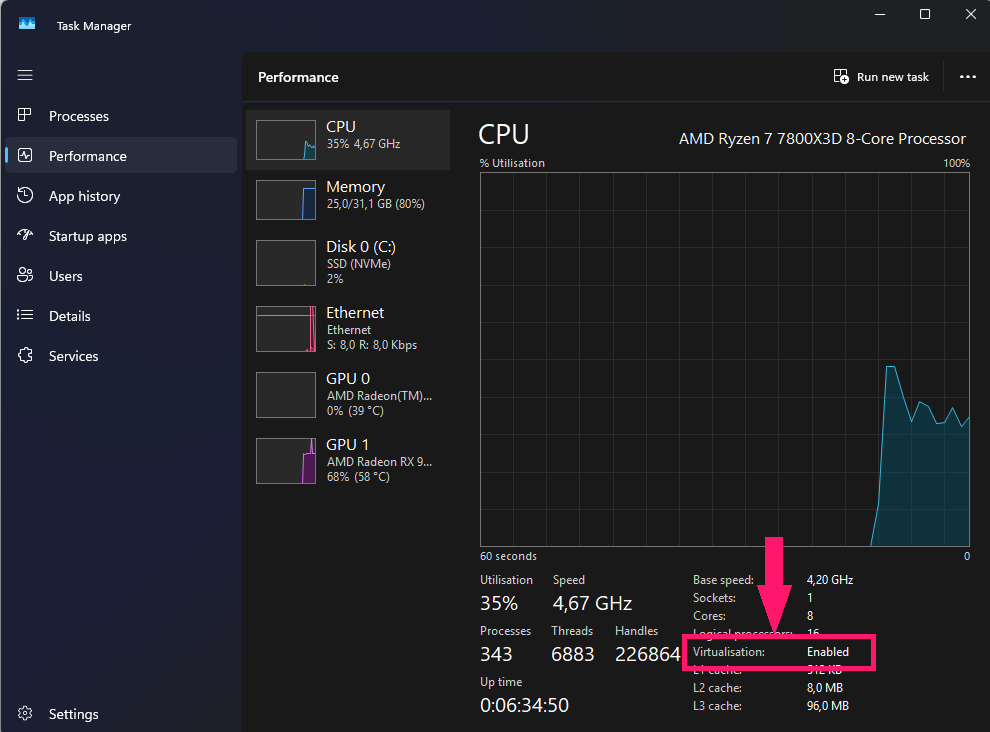Screen dimensions: 990x732
Task: Click the Settings gear icon
Action: click(25, 713)
